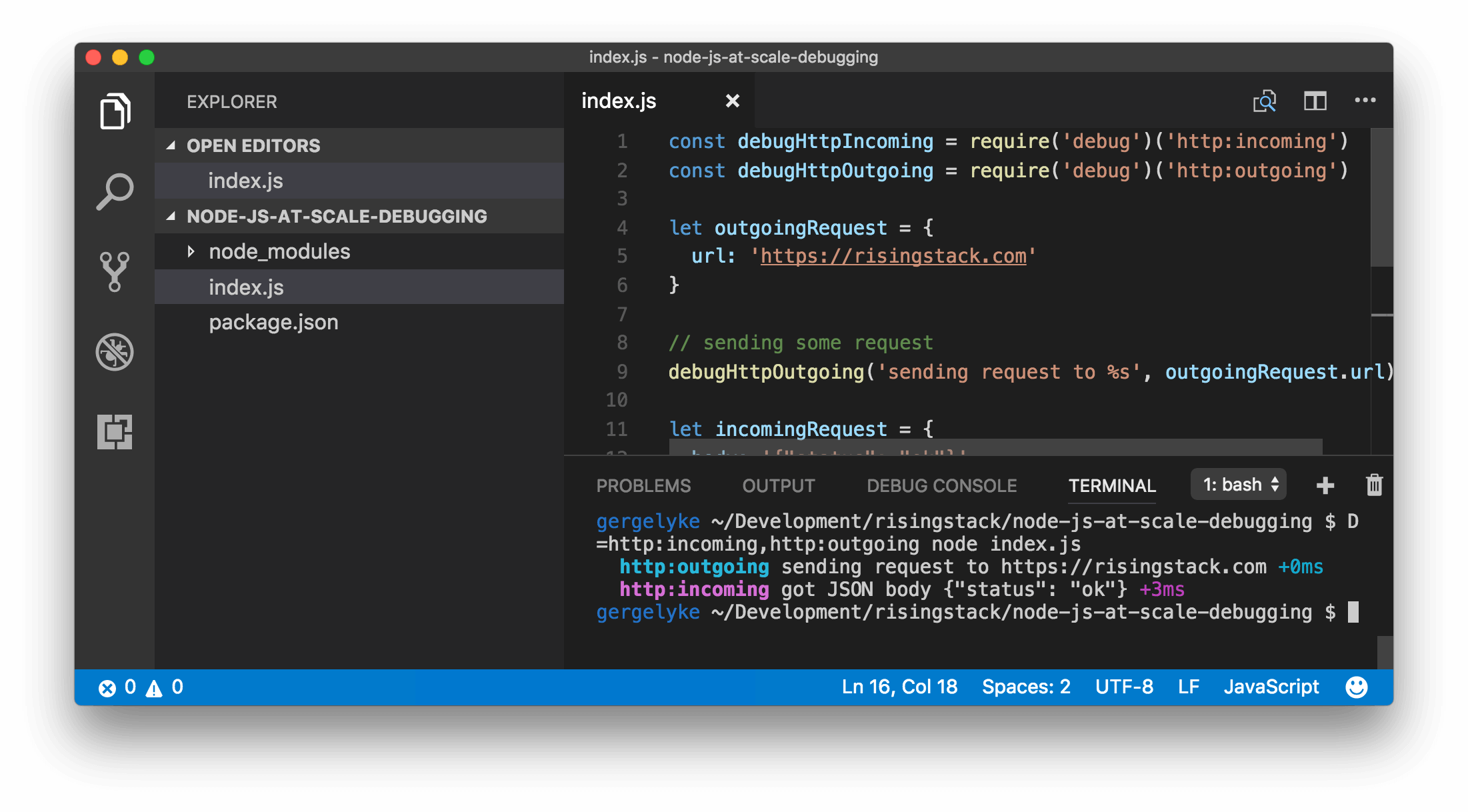Screen dimensions: 1468x812
Task: Open the Debug view in activity bar
Action: [114, 352]
